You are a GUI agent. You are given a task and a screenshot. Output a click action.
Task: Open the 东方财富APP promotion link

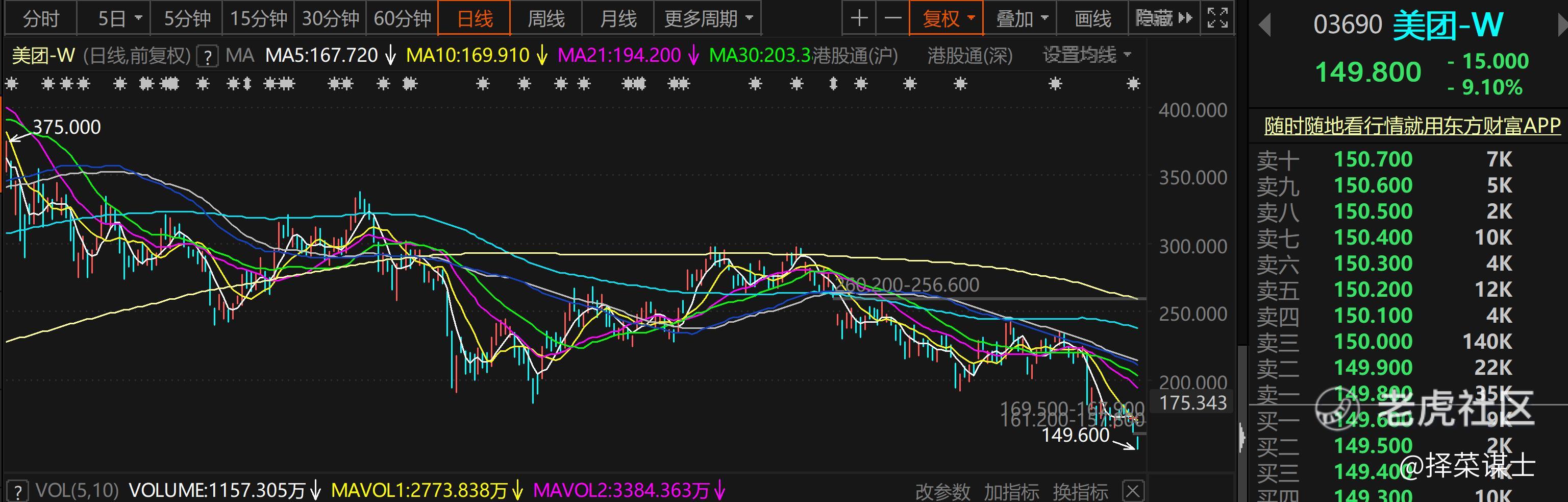[1412, 126]
